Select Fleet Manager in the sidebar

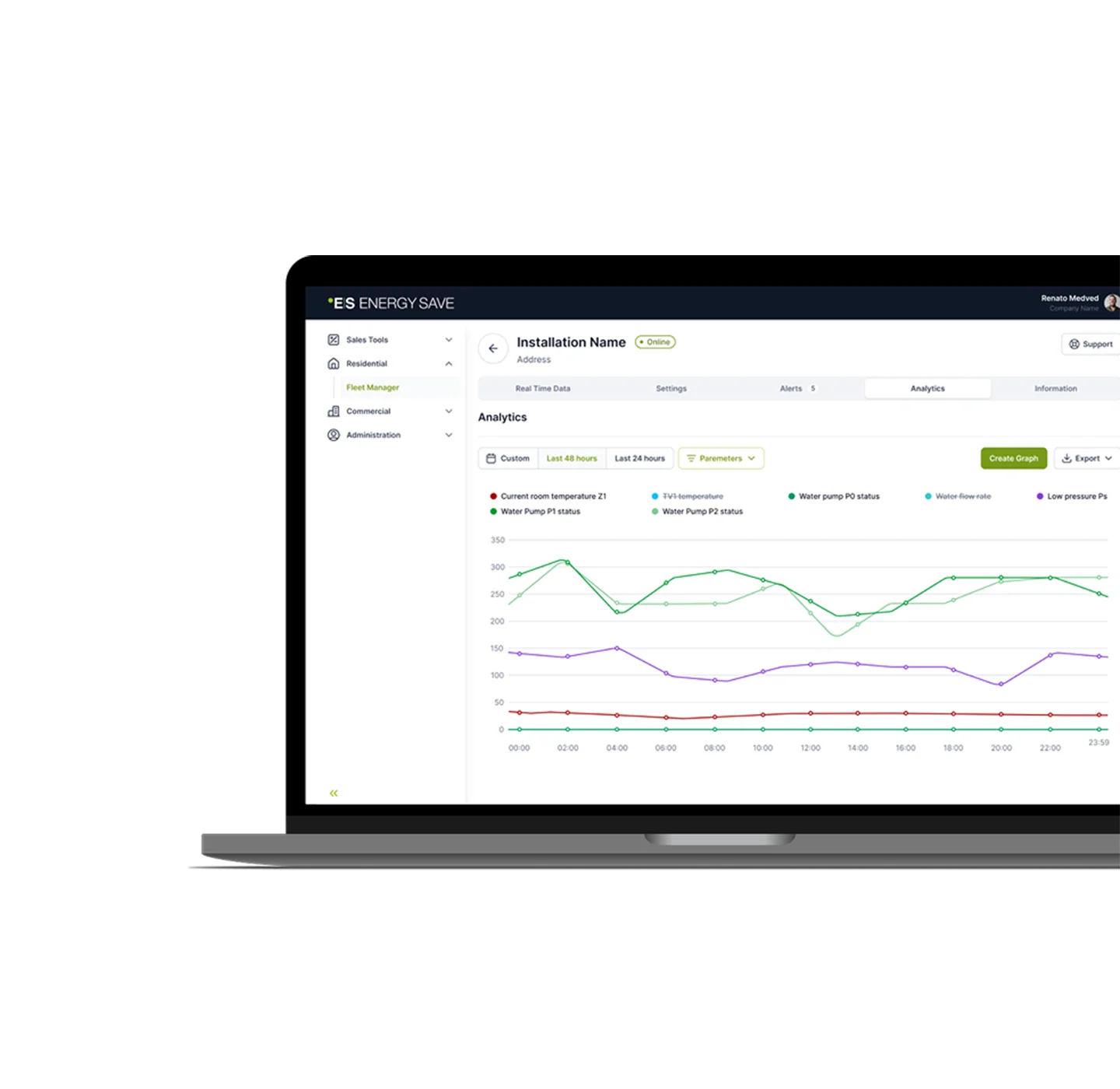click(x=373, y=387)
